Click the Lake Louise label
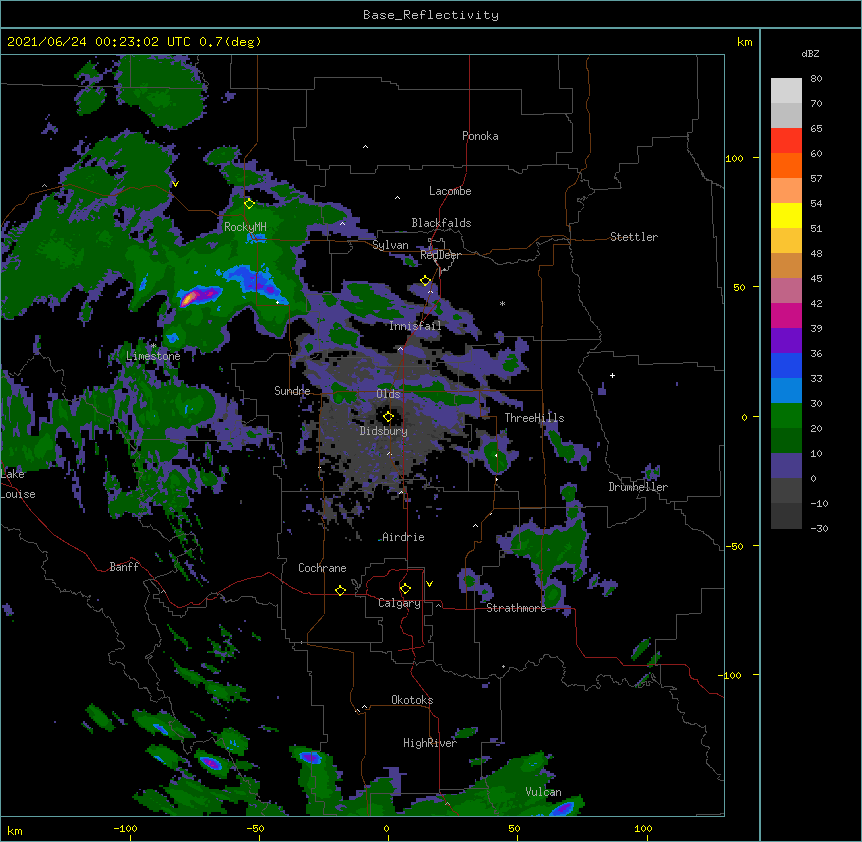862x842 pixels. pos(18,484)
